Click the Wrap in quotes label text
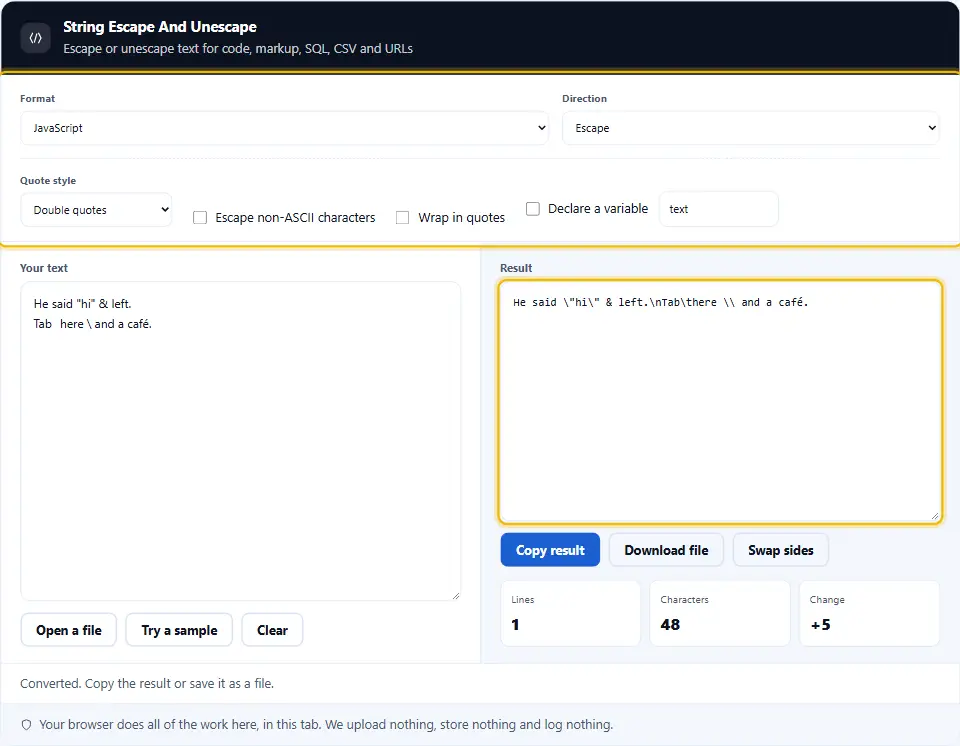 pos(461,217)
